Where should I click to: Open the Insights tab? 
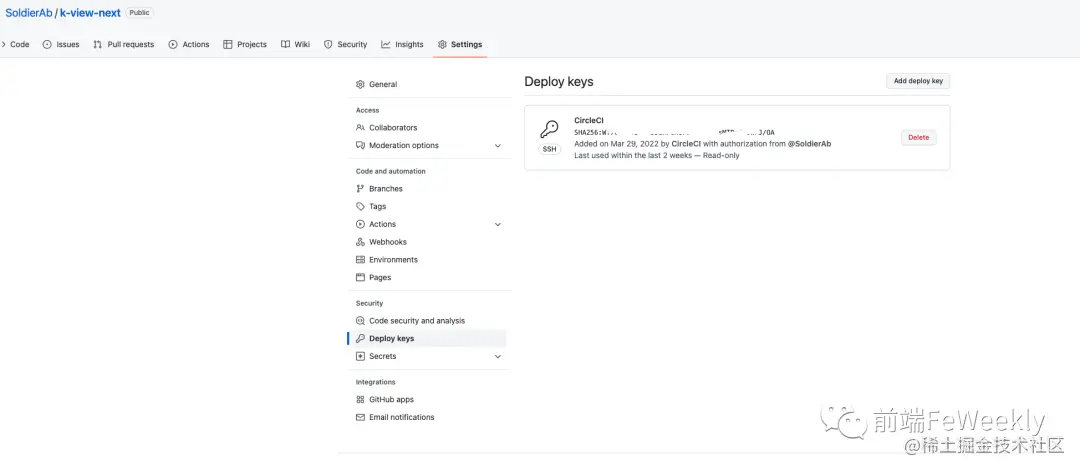[402, 44]
